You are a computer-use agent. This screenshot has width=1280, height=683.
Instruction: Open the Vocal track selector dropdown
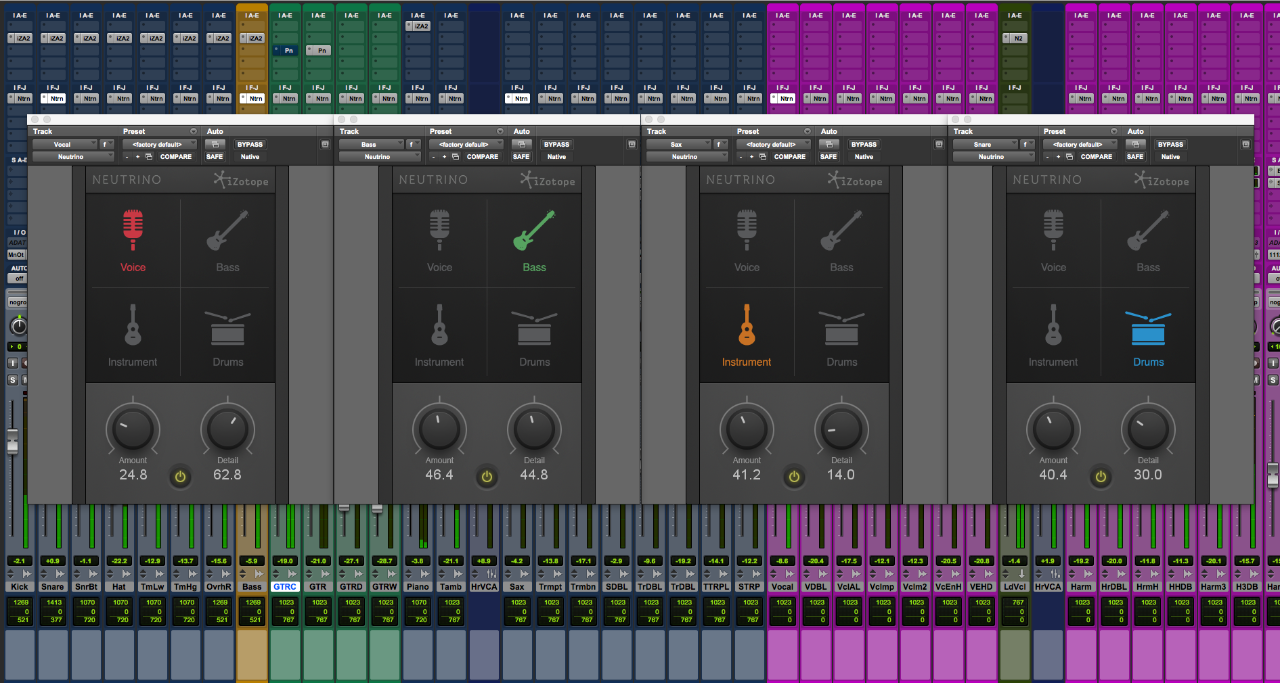point(64,144)
